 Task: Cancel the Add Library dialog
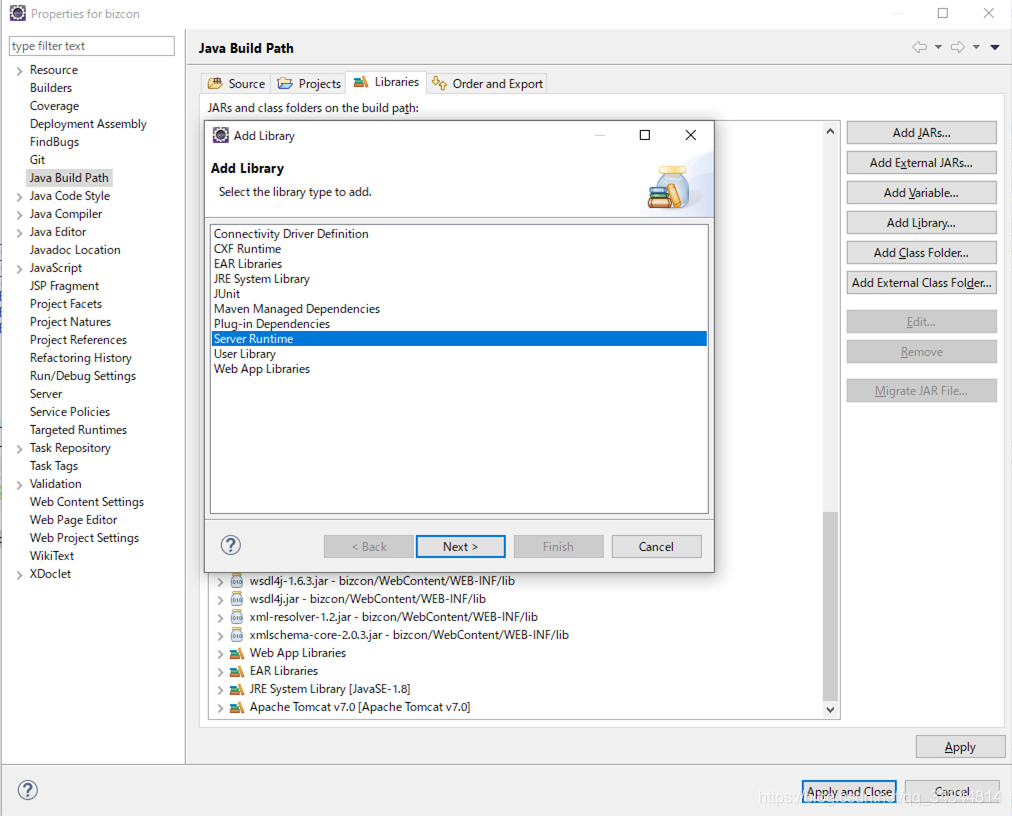(656, 546)
